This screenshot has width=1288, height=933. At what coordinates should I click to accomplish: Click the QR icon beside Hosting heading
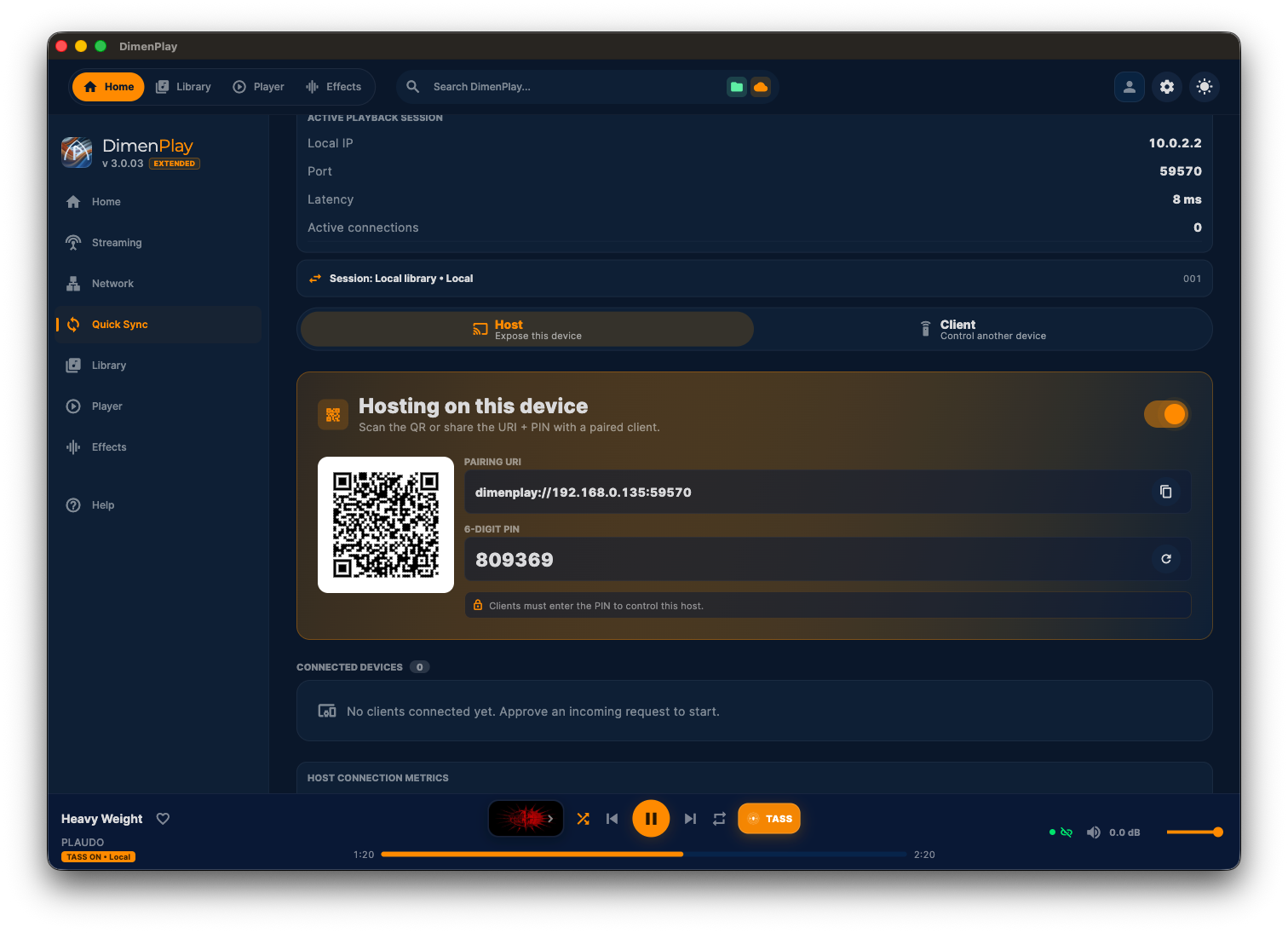333,415
